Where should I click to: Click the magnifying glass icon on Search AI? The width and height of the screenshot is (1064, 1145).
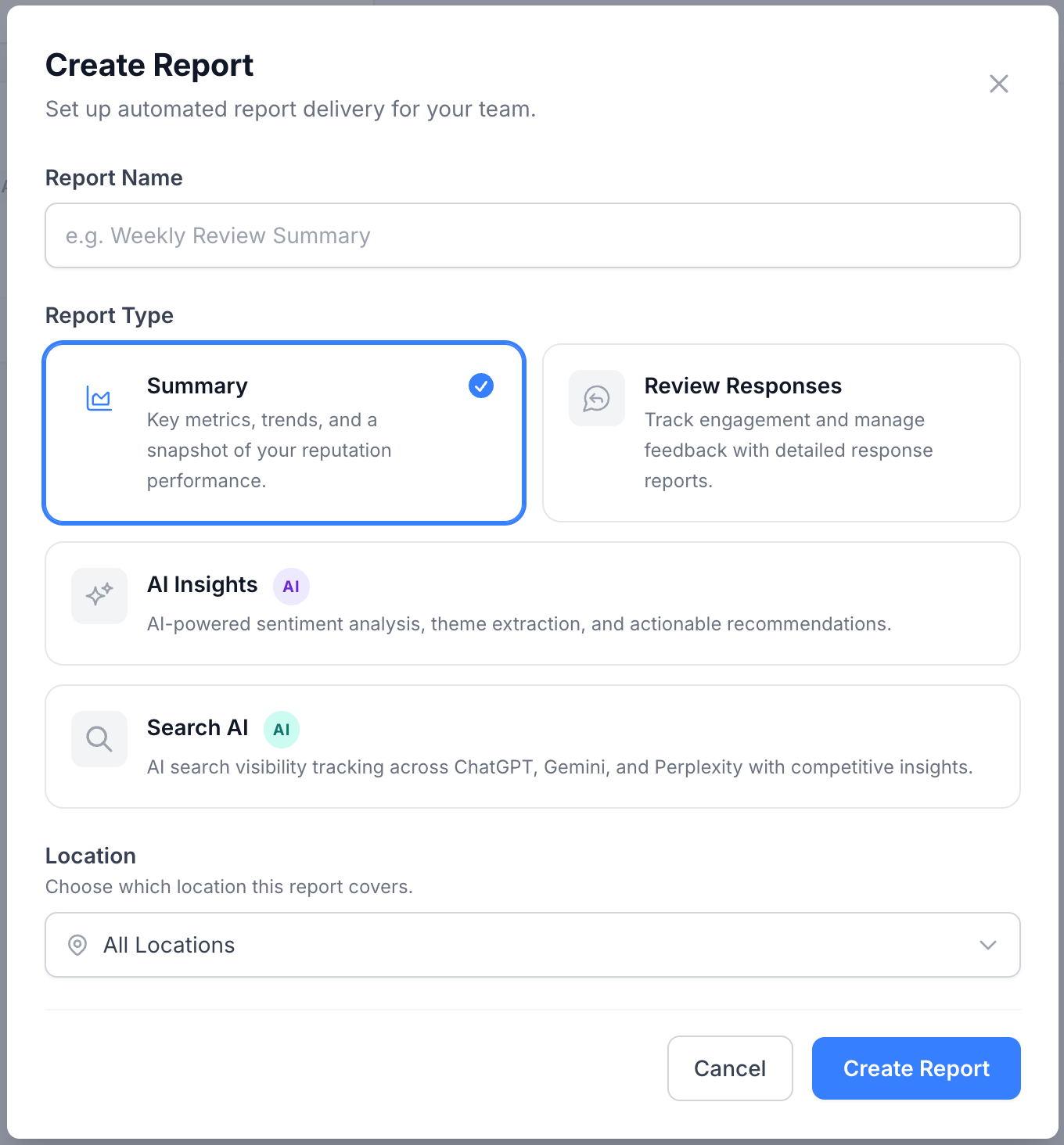99,738
